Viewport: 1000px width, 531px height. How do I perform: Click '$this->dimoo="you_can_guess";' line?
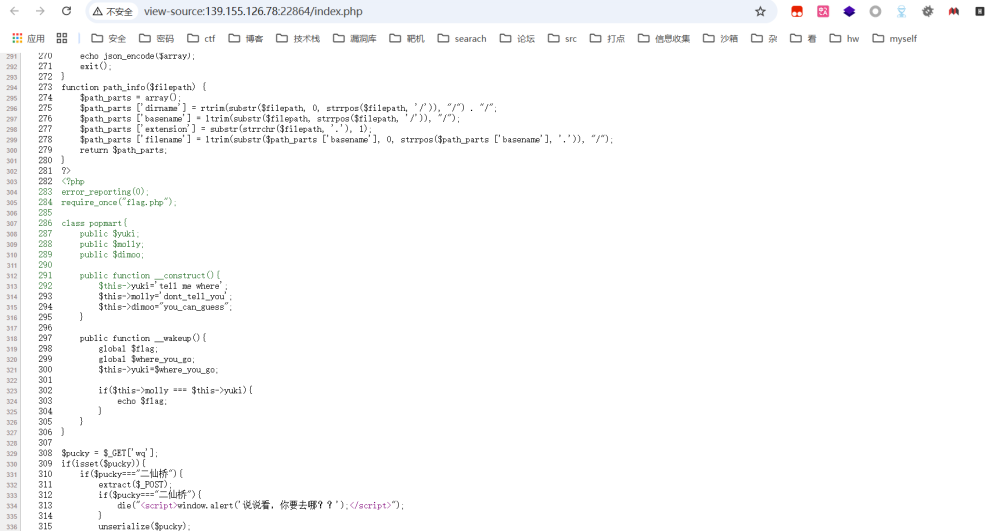point(165,307)
